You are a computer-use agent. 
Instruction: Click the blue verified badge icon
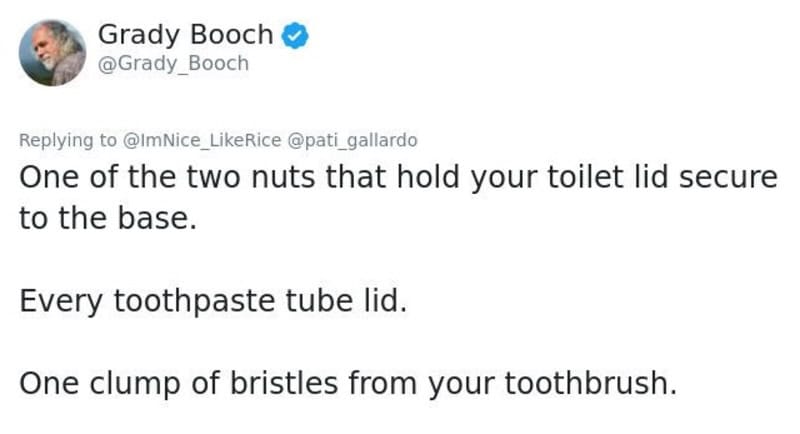294,35
